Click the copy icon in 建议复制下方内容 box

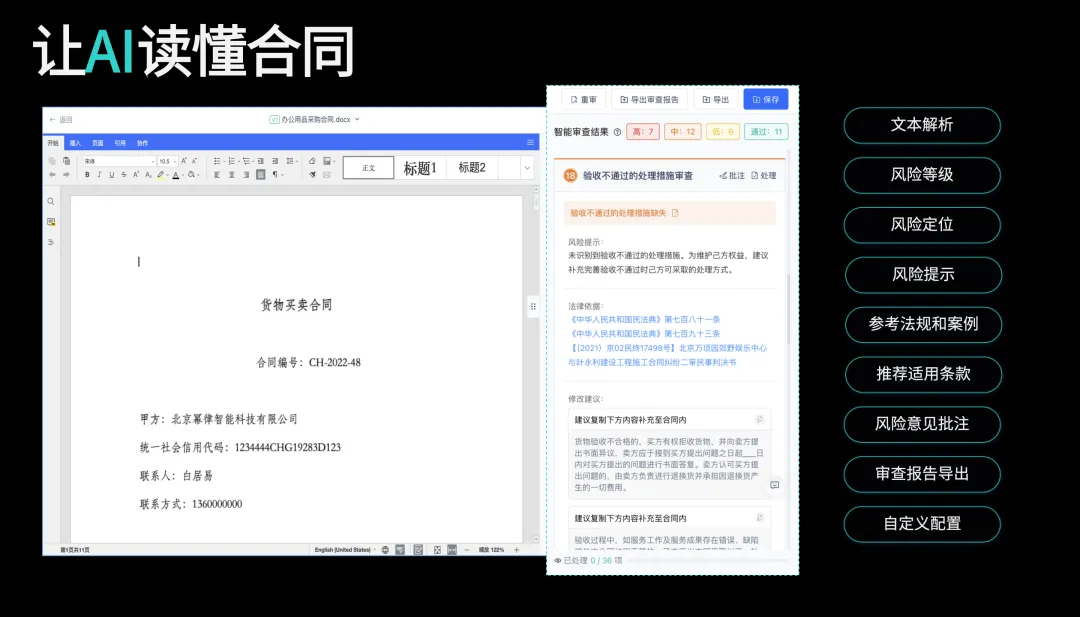pyautogui.click(x=760, y=419)
